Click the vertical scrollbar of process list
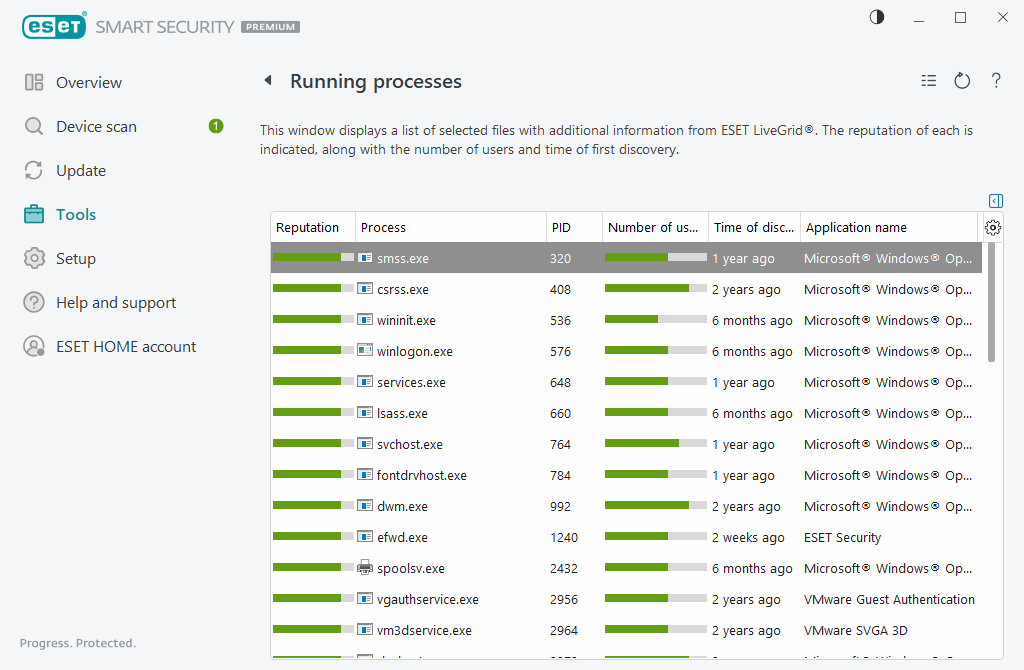 point(991,302)
